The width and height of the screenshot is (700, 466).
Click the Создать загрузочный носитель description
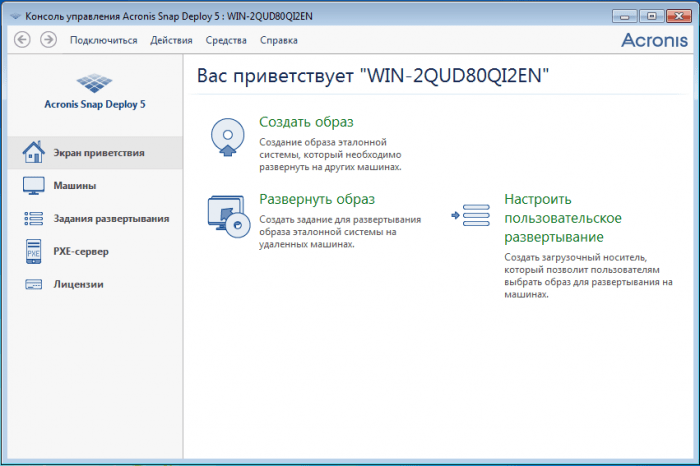click(x=588, y=276)
